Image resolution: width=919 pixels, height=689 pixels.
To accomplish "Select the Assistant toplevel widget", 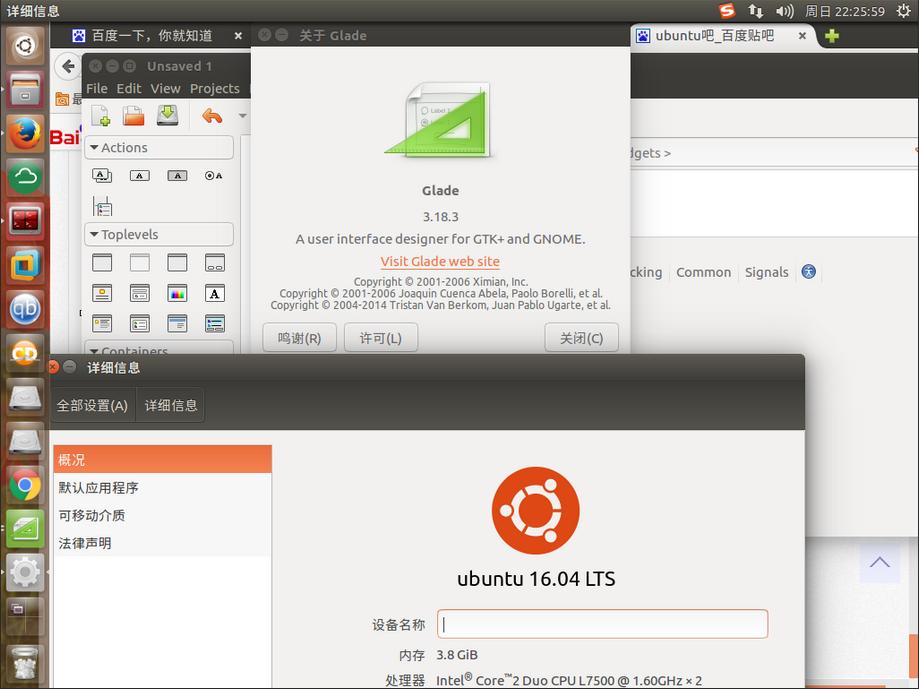I will tap(177, 323).
